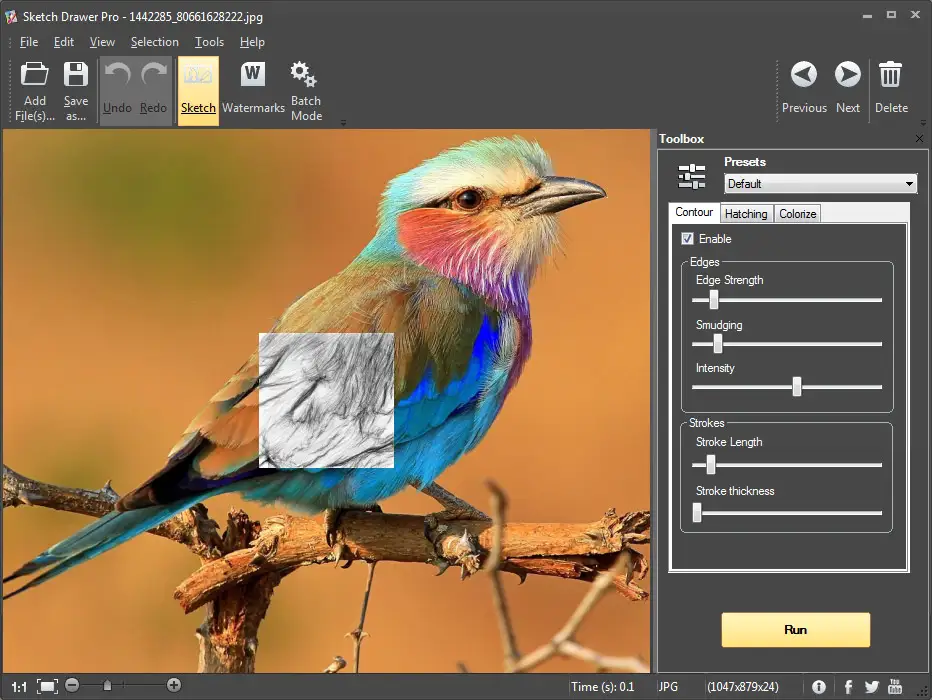Click the presets sliders icon in Toolbox
Viewport: 932px width, 700px height.
point(692,176)
